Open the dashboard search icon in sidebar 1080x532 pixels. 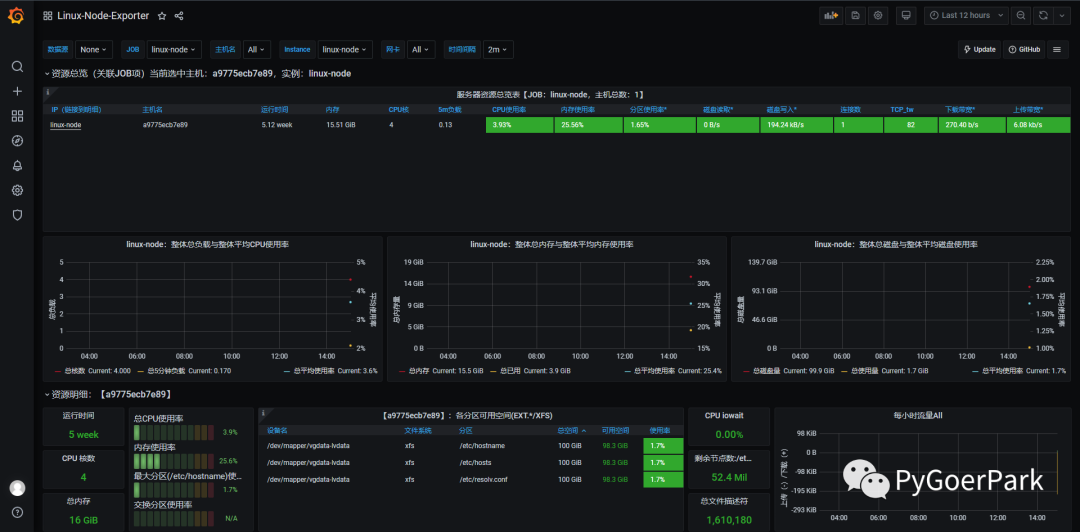(17, 66)
